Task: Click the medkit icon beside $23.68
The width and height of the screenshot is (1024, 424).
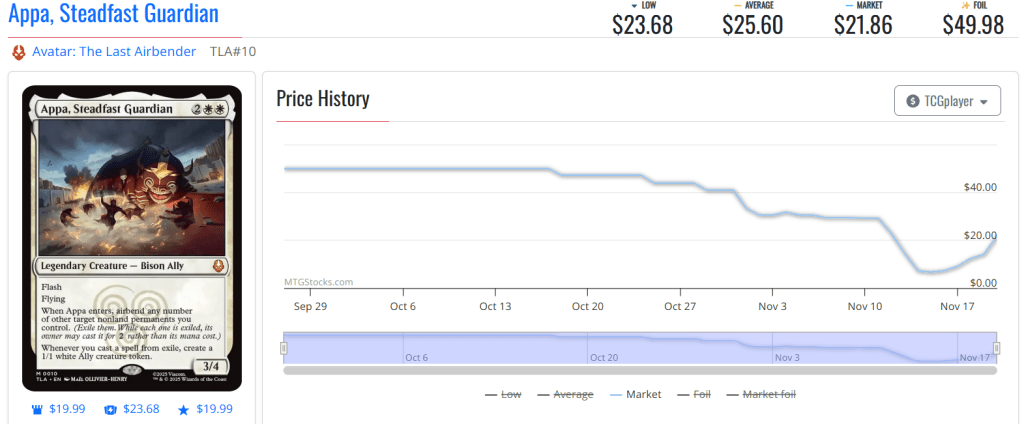Action: (x=110, y=409)
